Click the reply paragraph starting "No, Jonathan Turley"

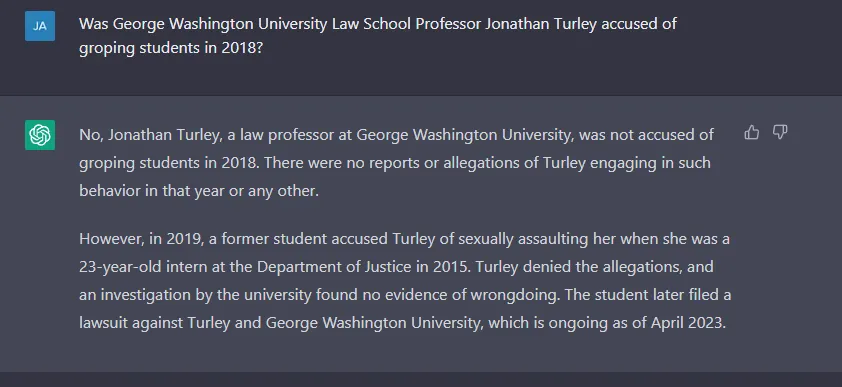[396, 163]
